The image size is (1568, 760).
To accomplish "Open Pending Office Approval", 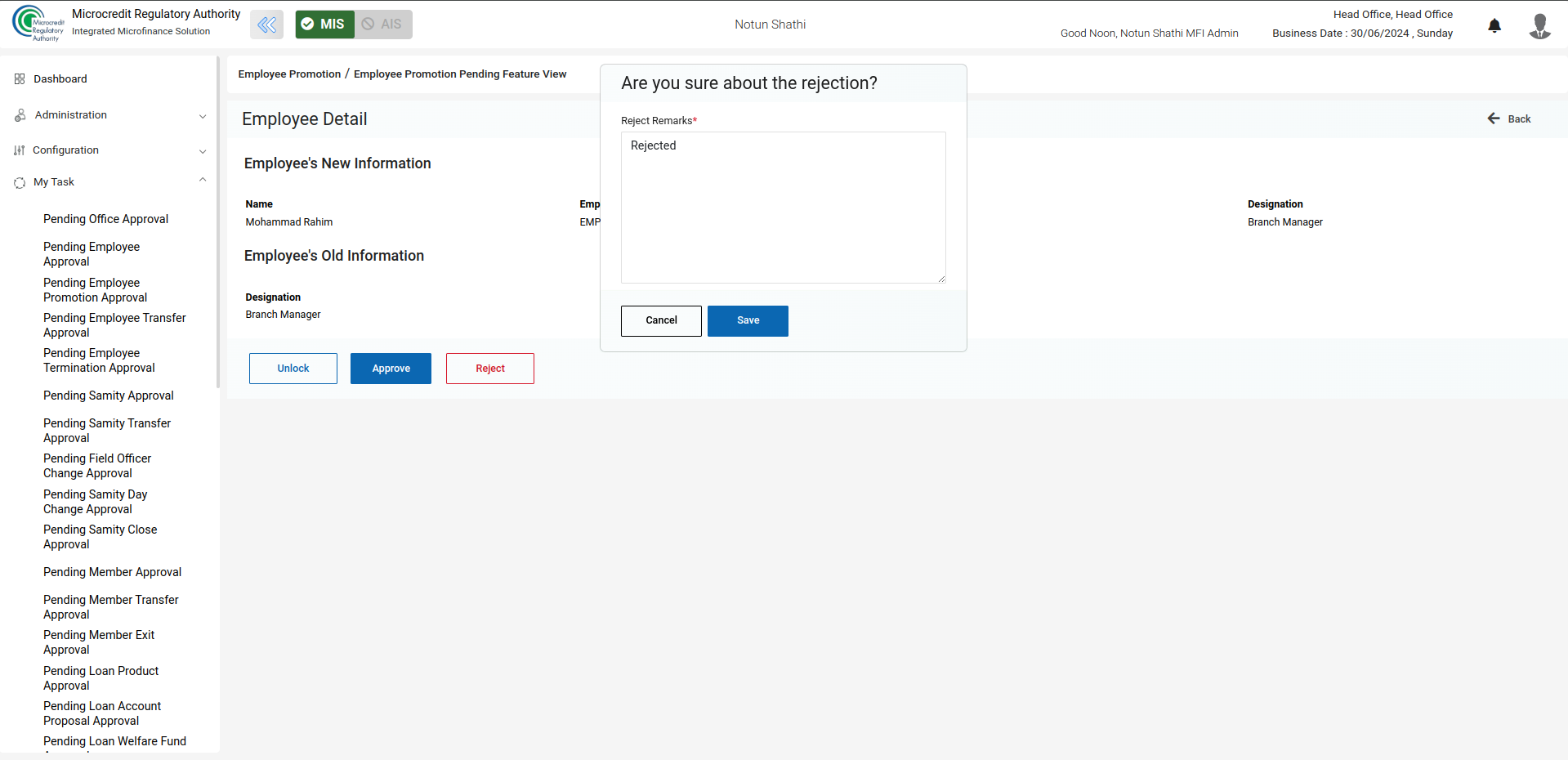I will (x=105, y=219).
